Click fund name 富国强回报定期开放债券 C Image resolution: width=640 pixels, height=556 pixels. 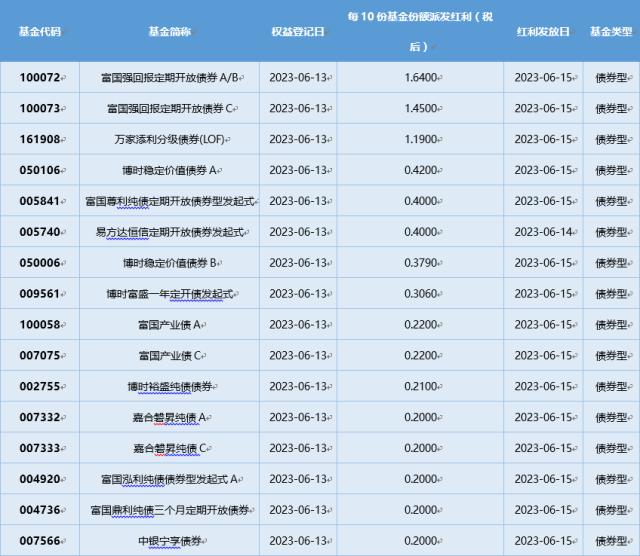168,108
